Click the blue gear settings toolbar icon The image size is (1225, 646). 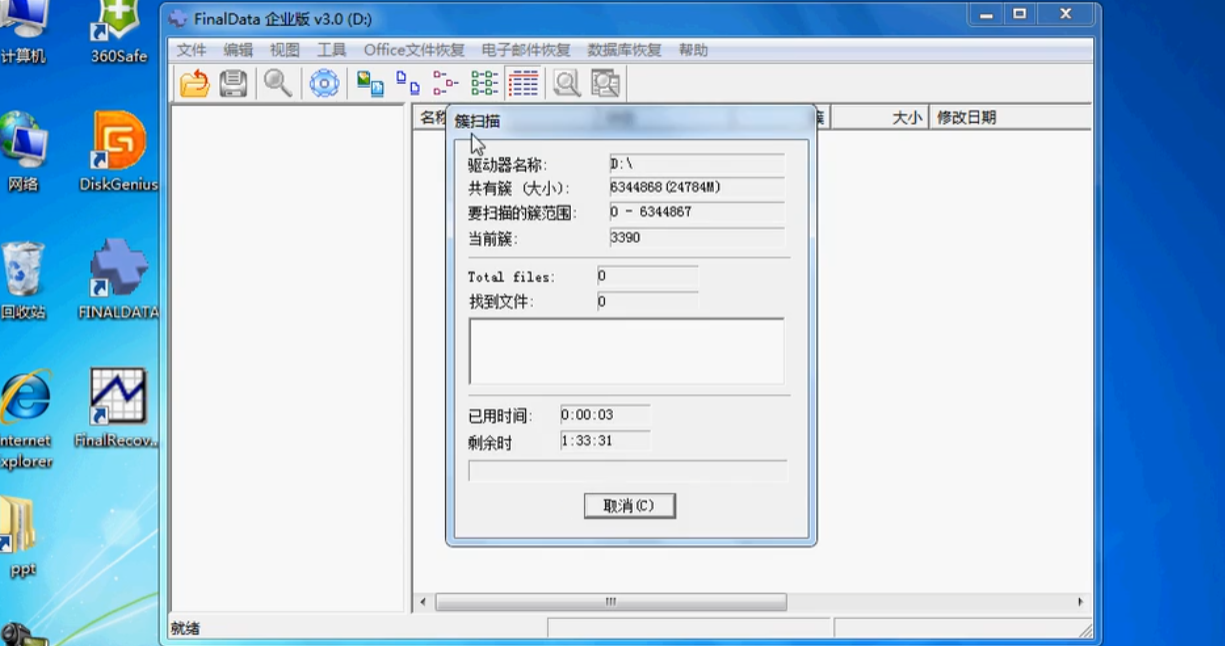[324, 84]
